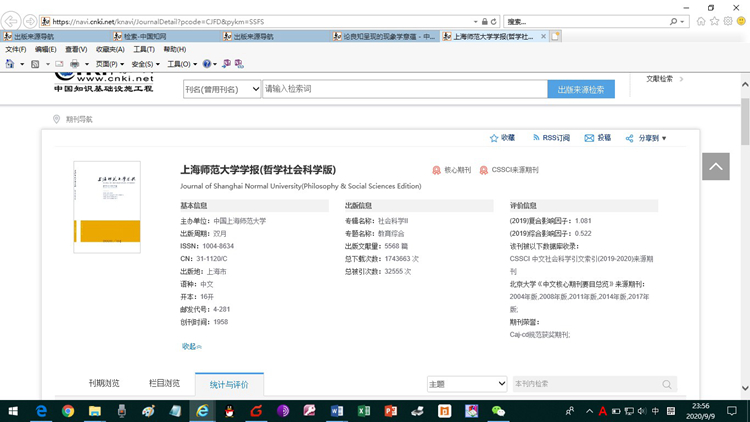
Task: Open the Home icon's dropdown arrow in command bar
Action: (x=22, y=64)
